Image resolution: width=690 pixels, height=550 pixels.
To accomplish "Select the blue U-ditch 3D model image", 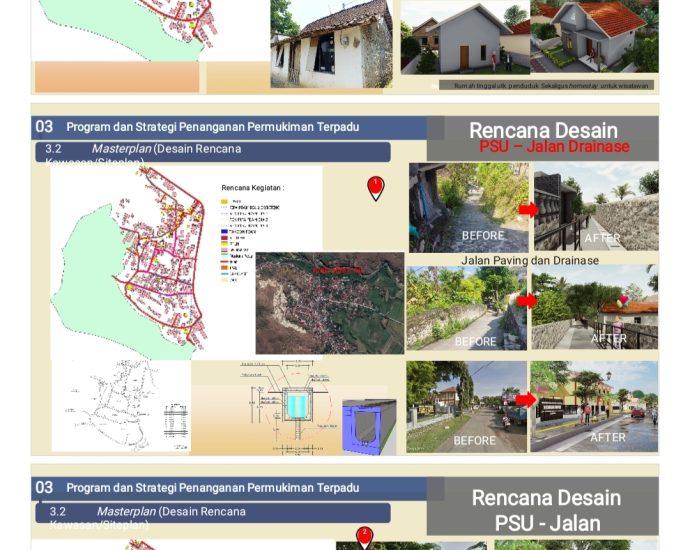I will (369, 426).
